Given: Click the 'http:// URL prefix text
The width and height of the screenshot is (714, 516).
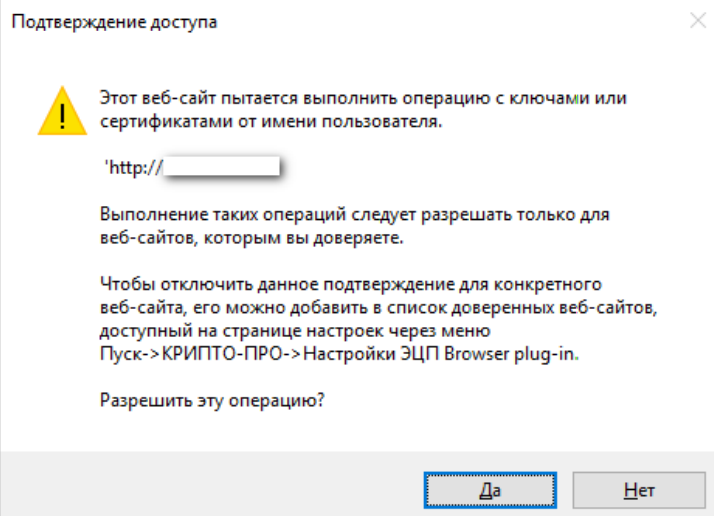Looking at the screenshot, I should tap(133, 168).
